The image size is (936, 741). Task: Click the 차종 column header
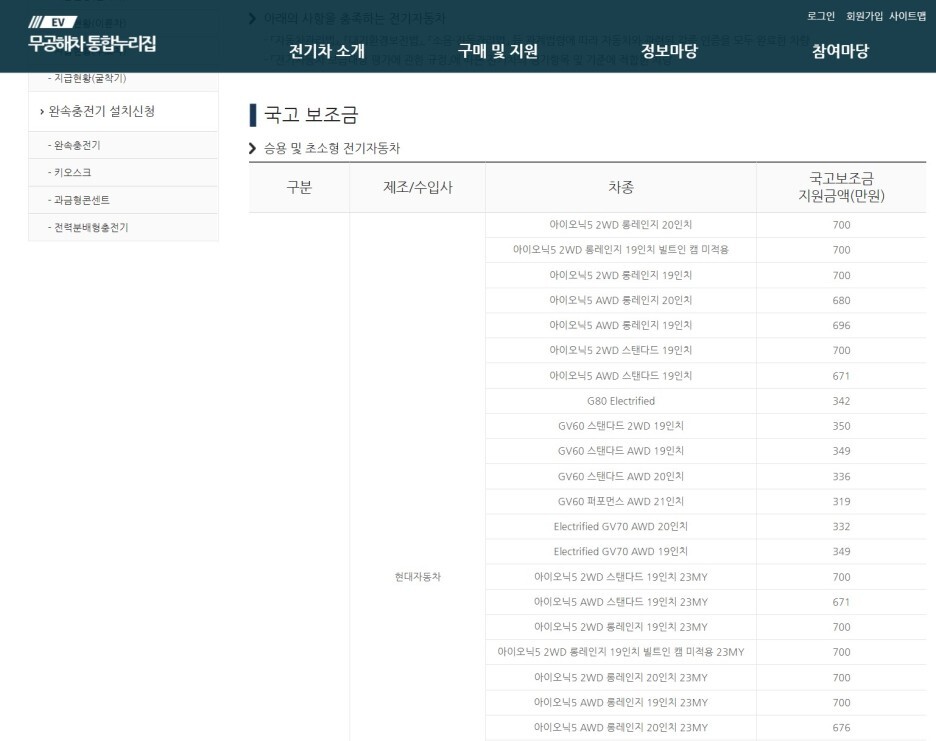pyautogui.click(x=621, y=187)
